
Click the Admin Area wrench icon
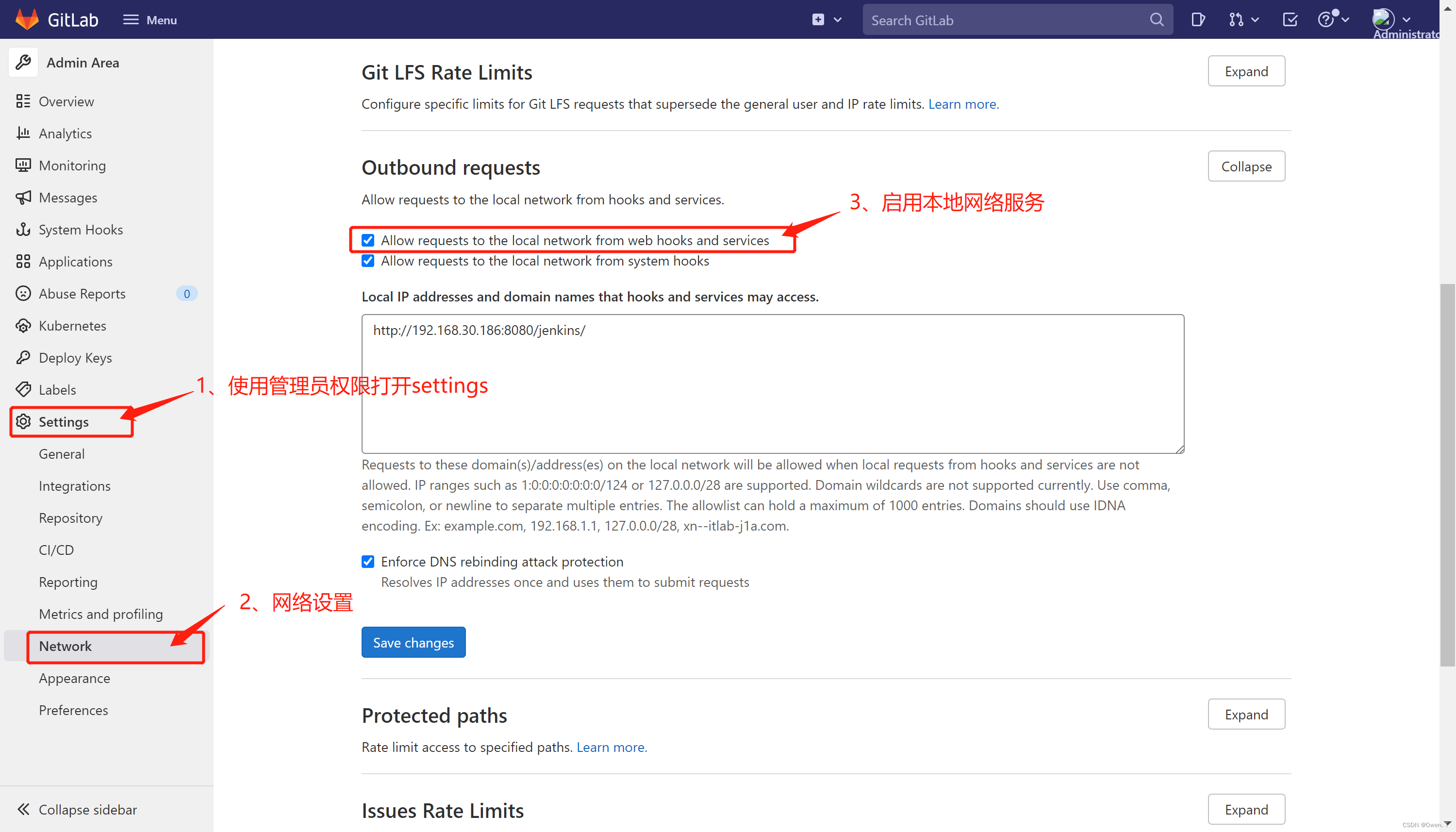23,62
